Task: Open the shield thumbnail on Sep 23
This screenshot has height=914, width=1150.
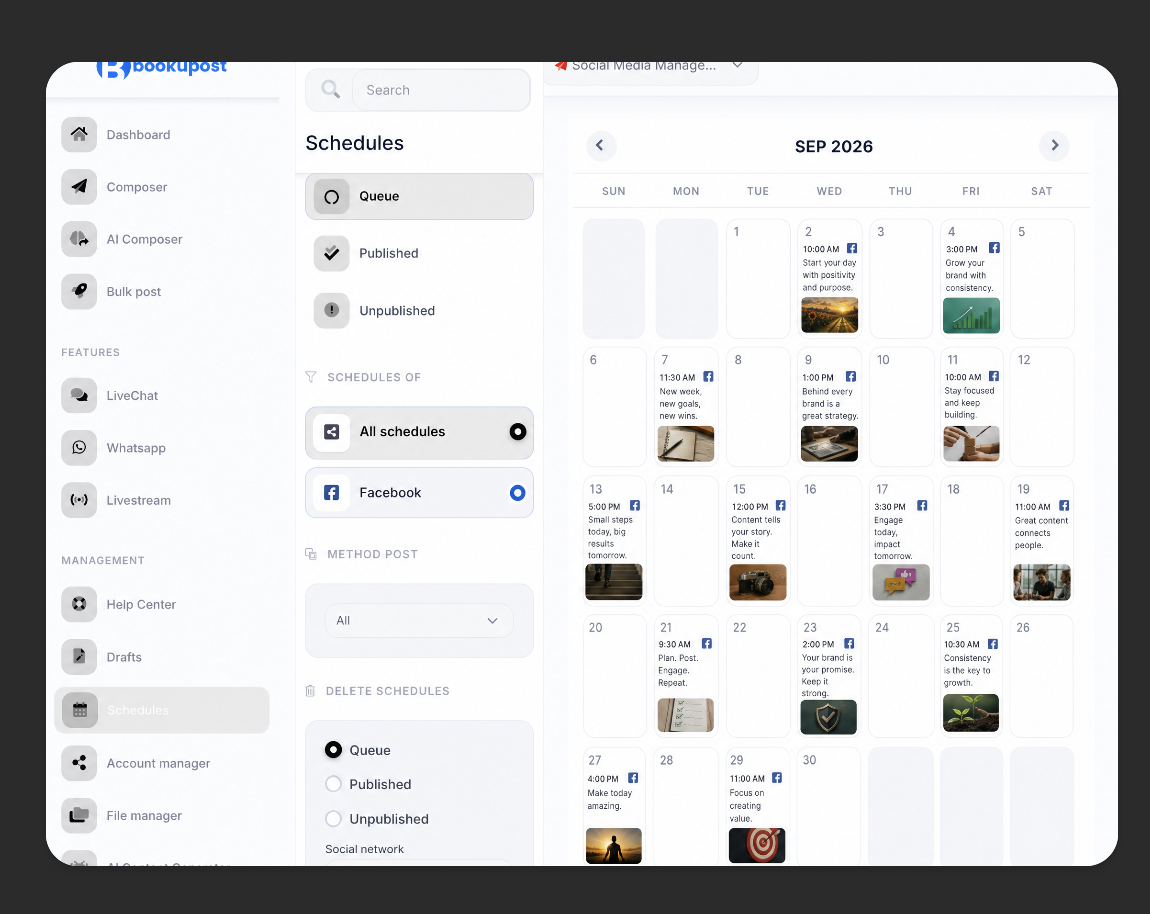Action: (x=828, y=717)
